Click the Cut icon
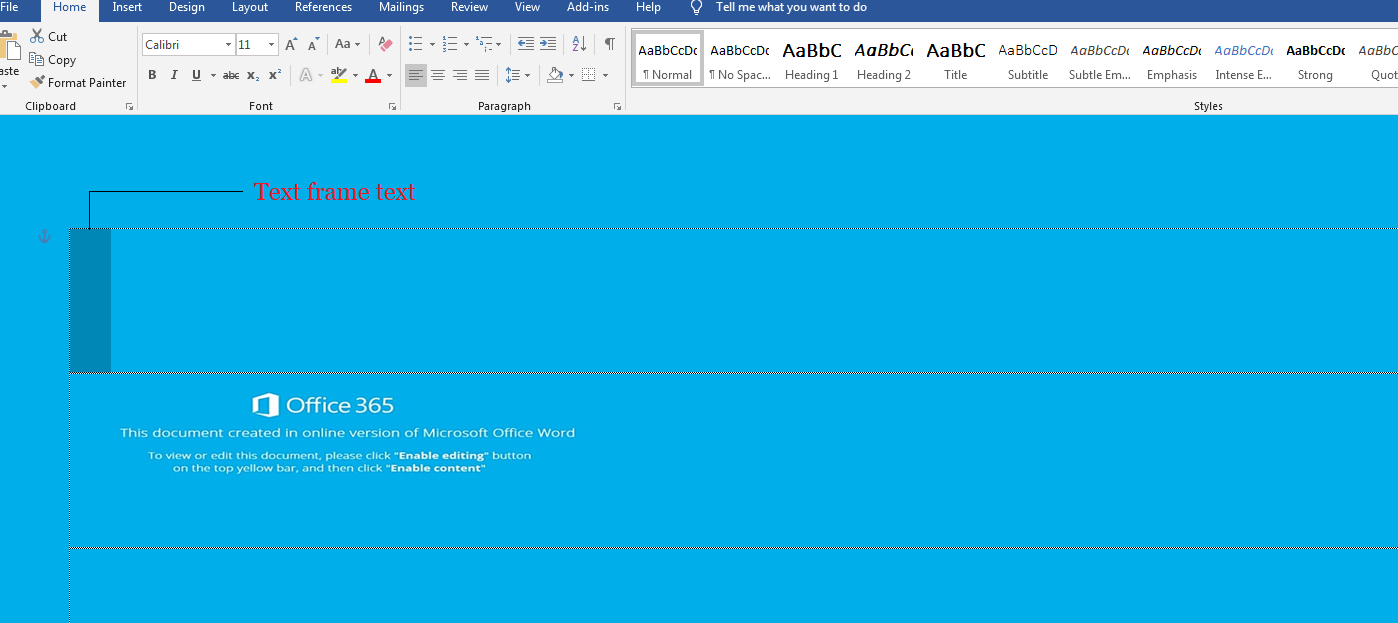Image resolution: width=1398 pixels, height=623 pixels. (37, 36)
